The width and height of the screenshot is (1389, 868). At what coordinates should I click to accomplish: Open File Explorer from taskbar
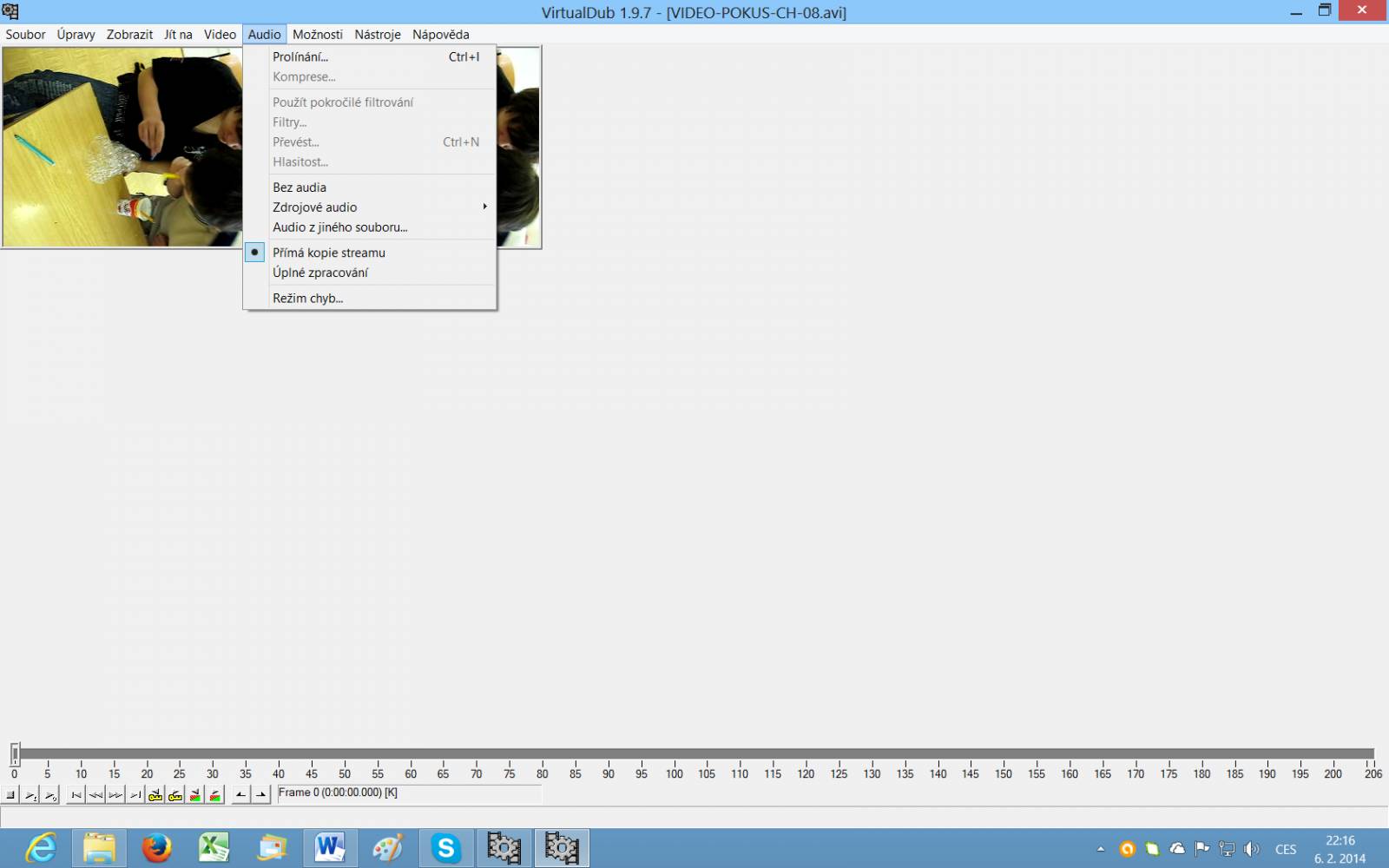pyautogui.click(x=99, y=848)
